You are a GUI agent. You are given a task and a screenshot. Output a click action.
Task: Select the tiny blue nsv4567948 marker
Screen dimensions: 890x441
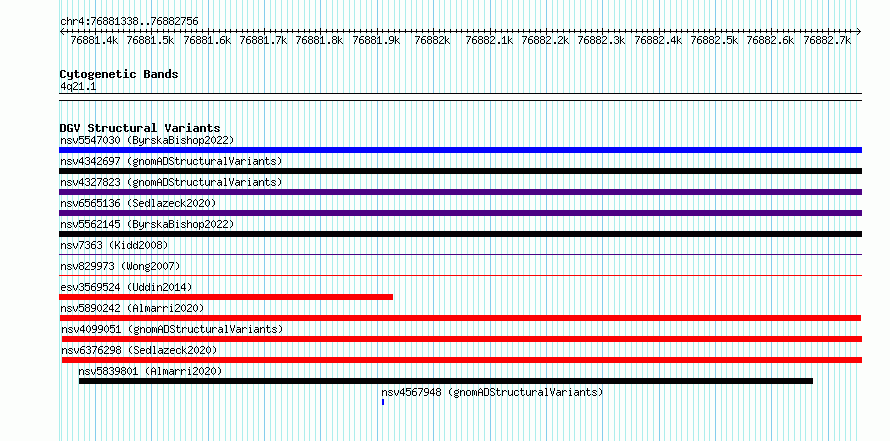(x=383, y=402)
